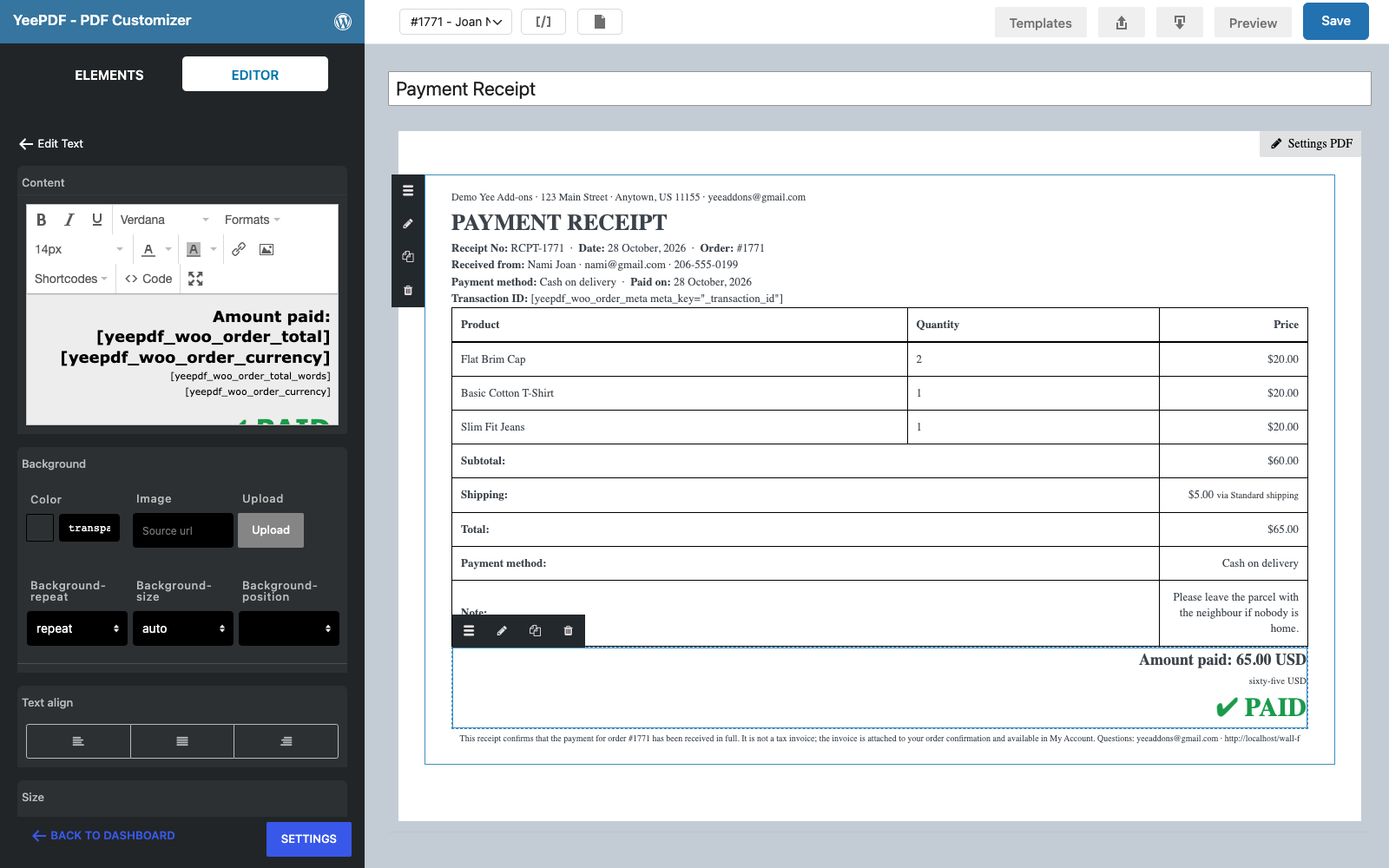The width and height of the screenshot is (1389, 868).
Task: Open Settings PDF
Action: [1311, 144]
